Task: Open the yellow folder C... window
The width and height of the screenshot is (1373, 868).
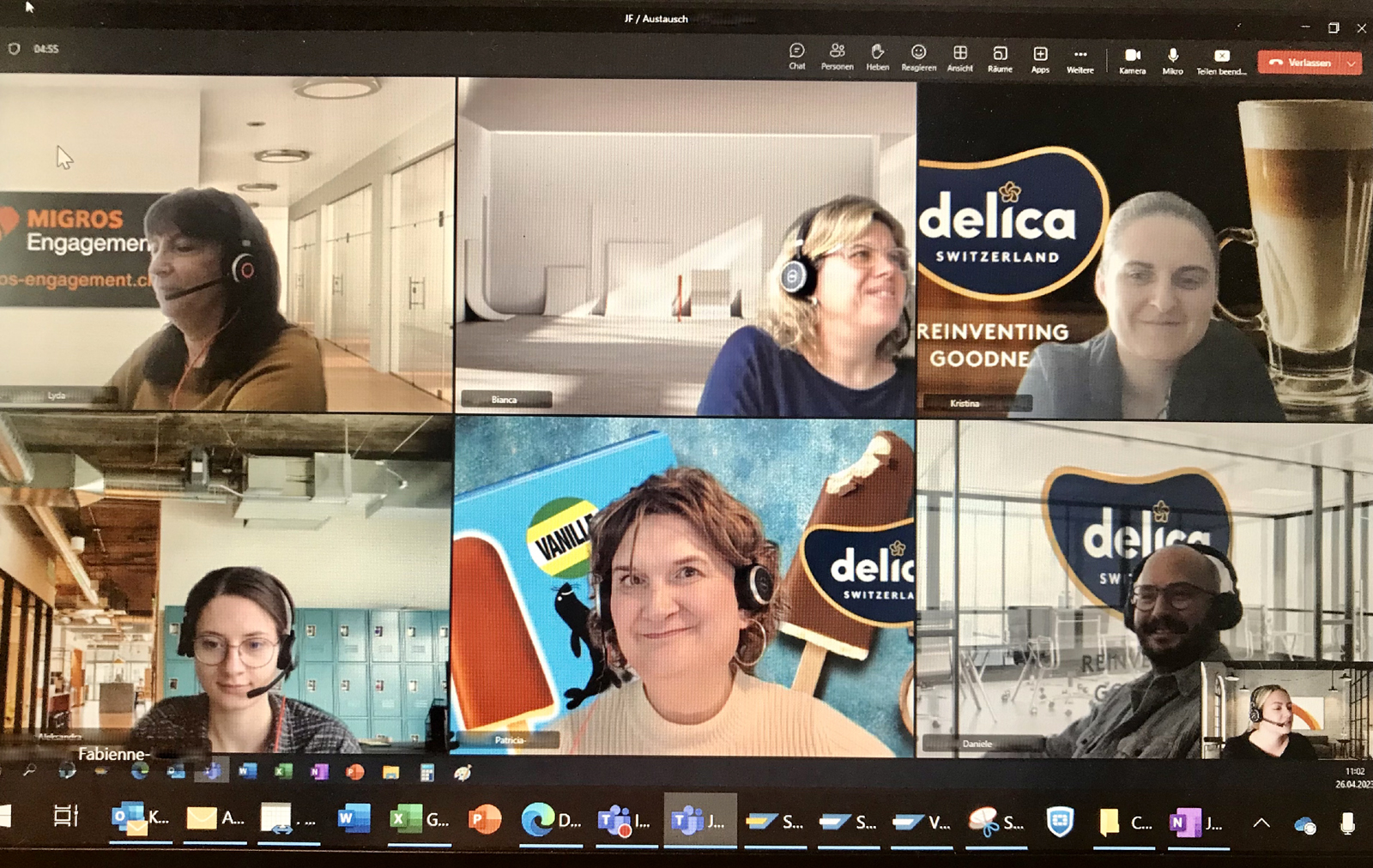Action: point(1125,823)
